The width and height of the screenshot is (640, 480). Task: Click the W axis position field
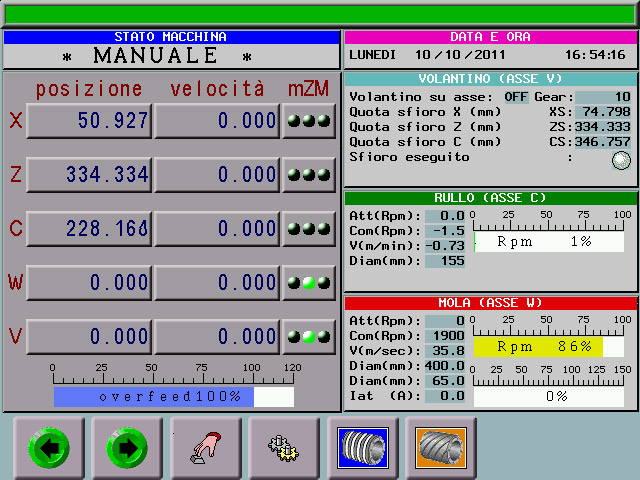pyautogui.click(x=89, y=282)
